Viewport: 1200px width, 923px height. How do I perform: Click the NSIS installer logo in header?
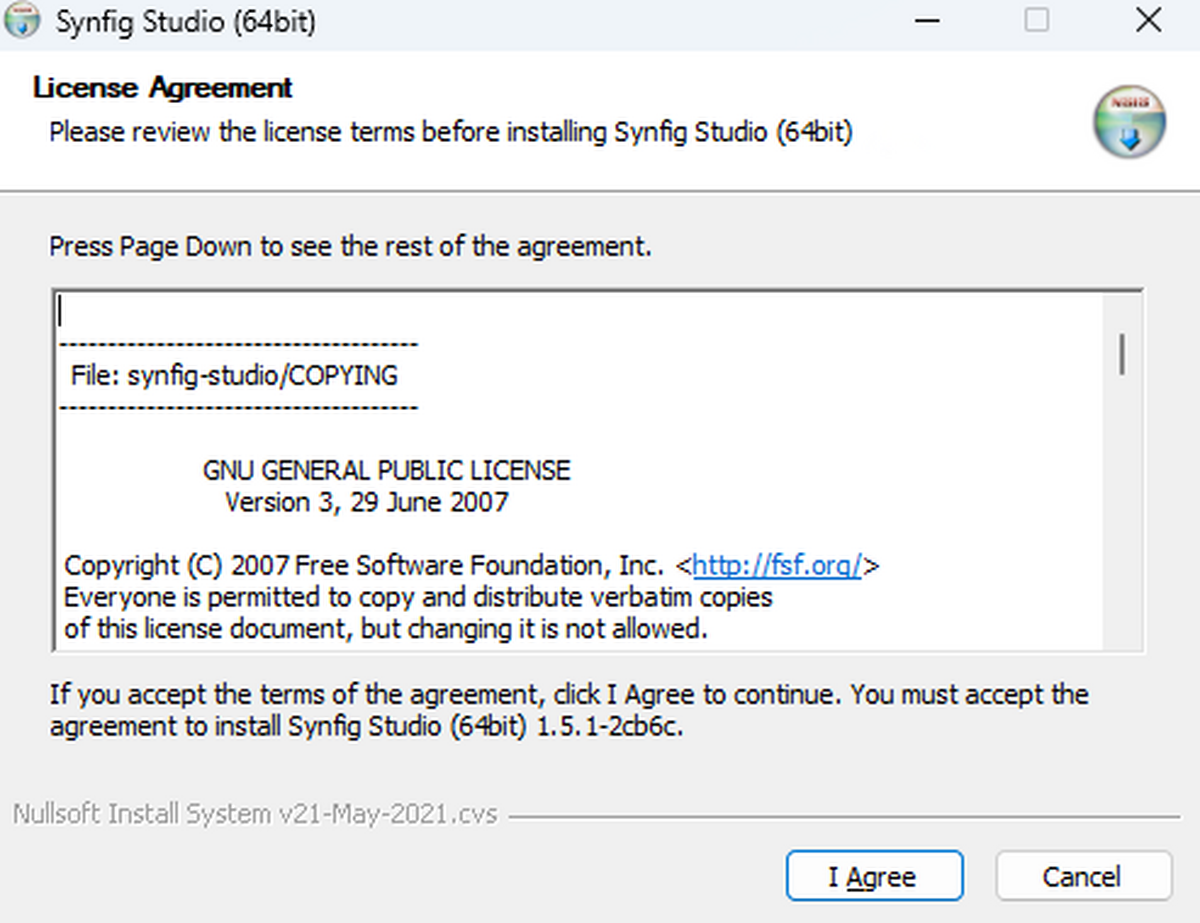pos(1129,123)
